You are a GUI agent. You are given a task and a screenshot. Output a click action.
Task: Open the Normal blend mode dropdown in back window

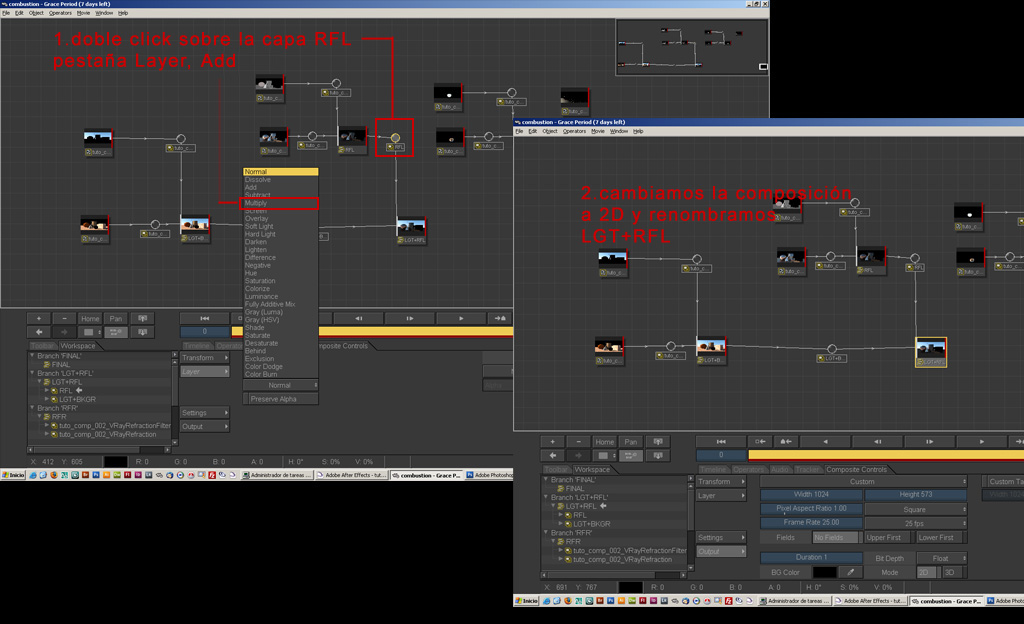(281, 385)
